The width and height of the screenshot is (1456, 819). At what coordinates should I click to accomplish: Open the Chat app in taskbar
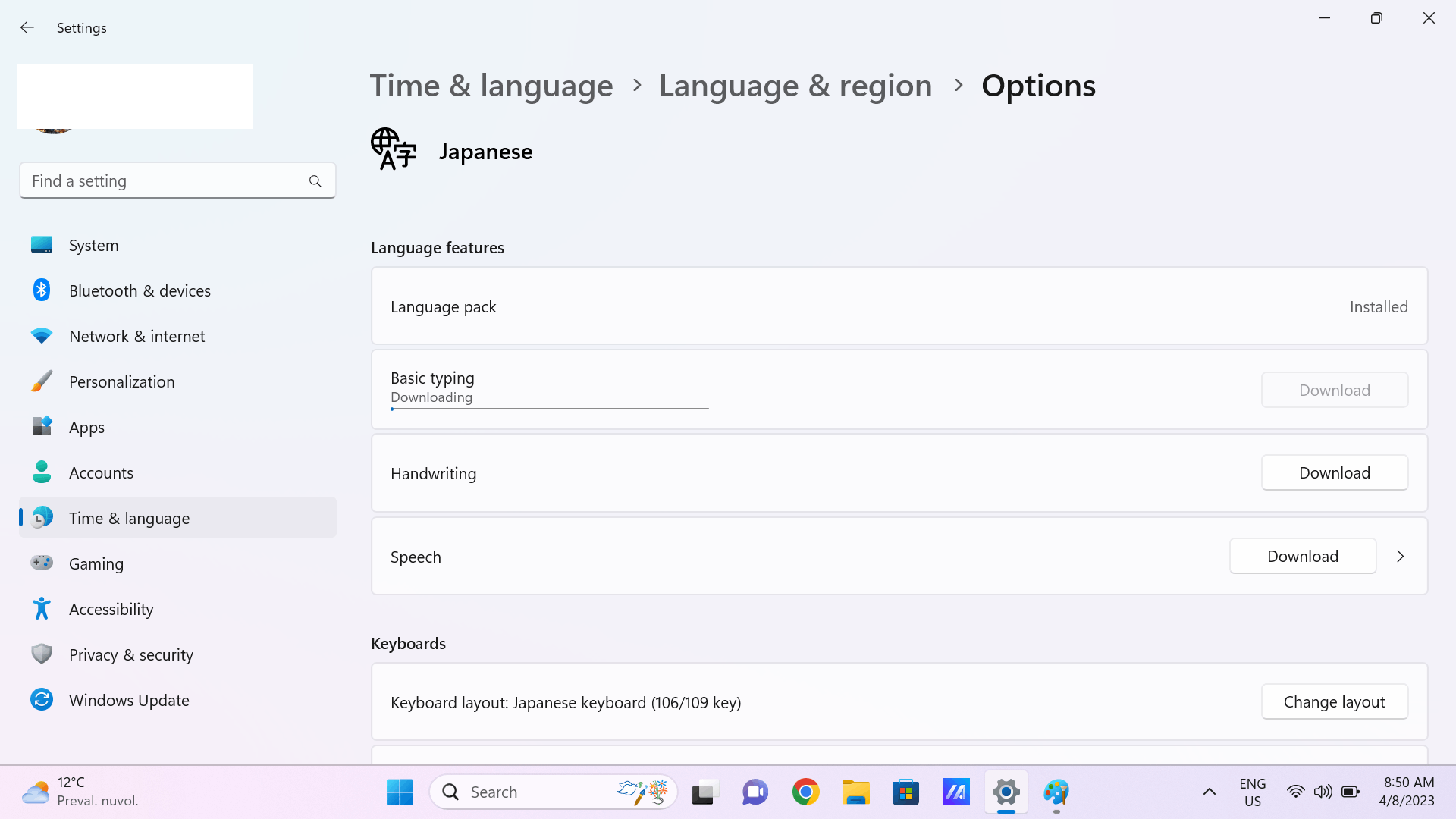(x=755, y=792)
